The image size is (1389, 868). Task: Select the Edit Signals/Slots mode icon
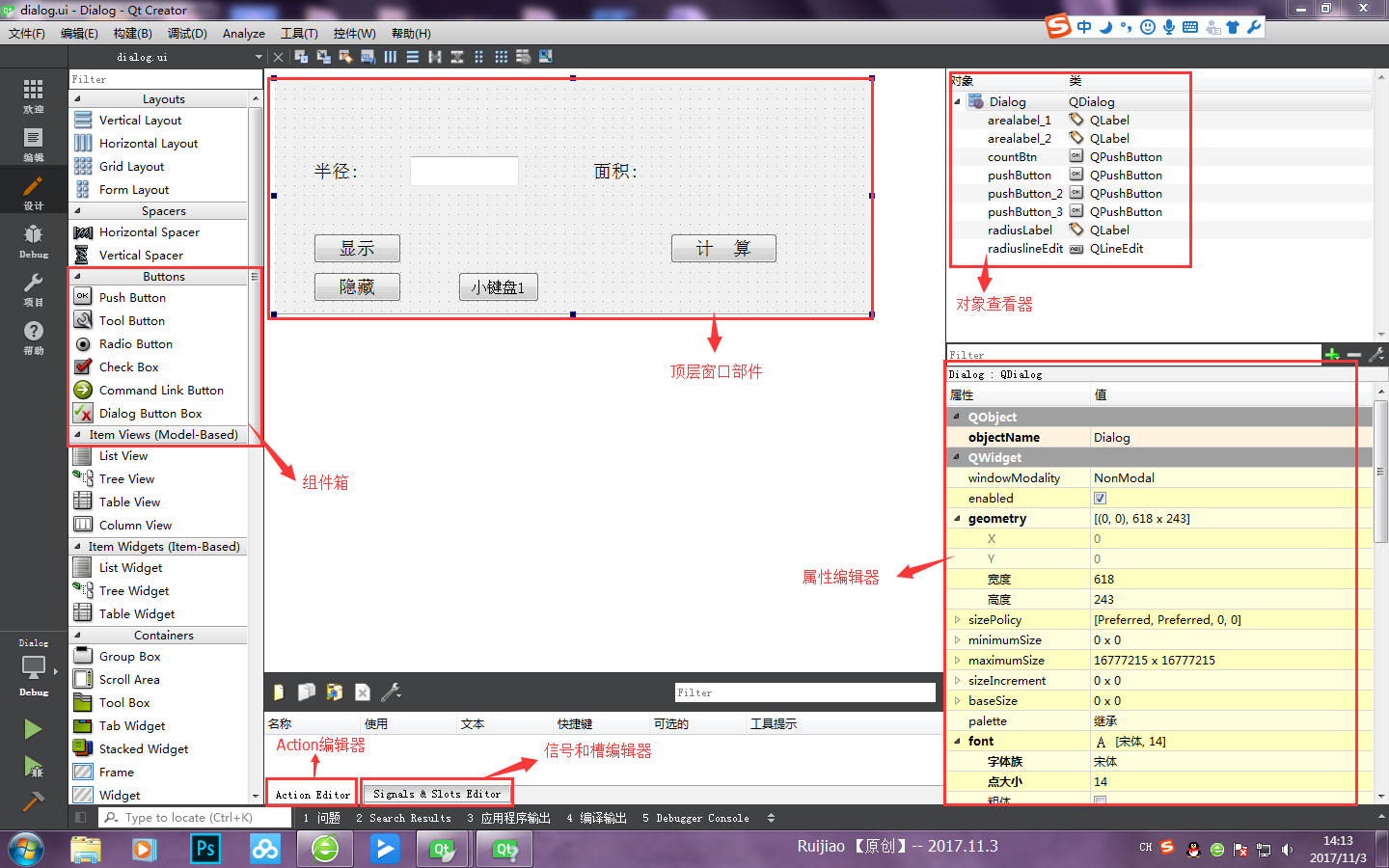point(322,56)
